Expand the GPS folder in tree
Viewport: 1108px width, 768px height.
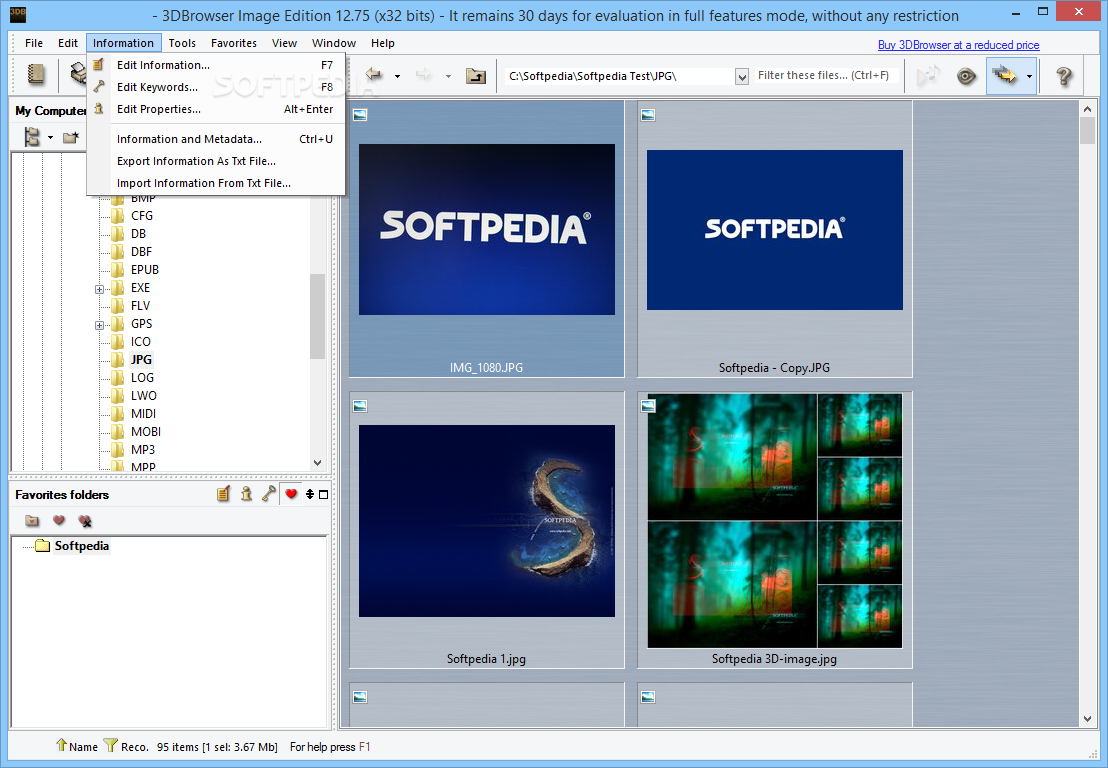99,325
